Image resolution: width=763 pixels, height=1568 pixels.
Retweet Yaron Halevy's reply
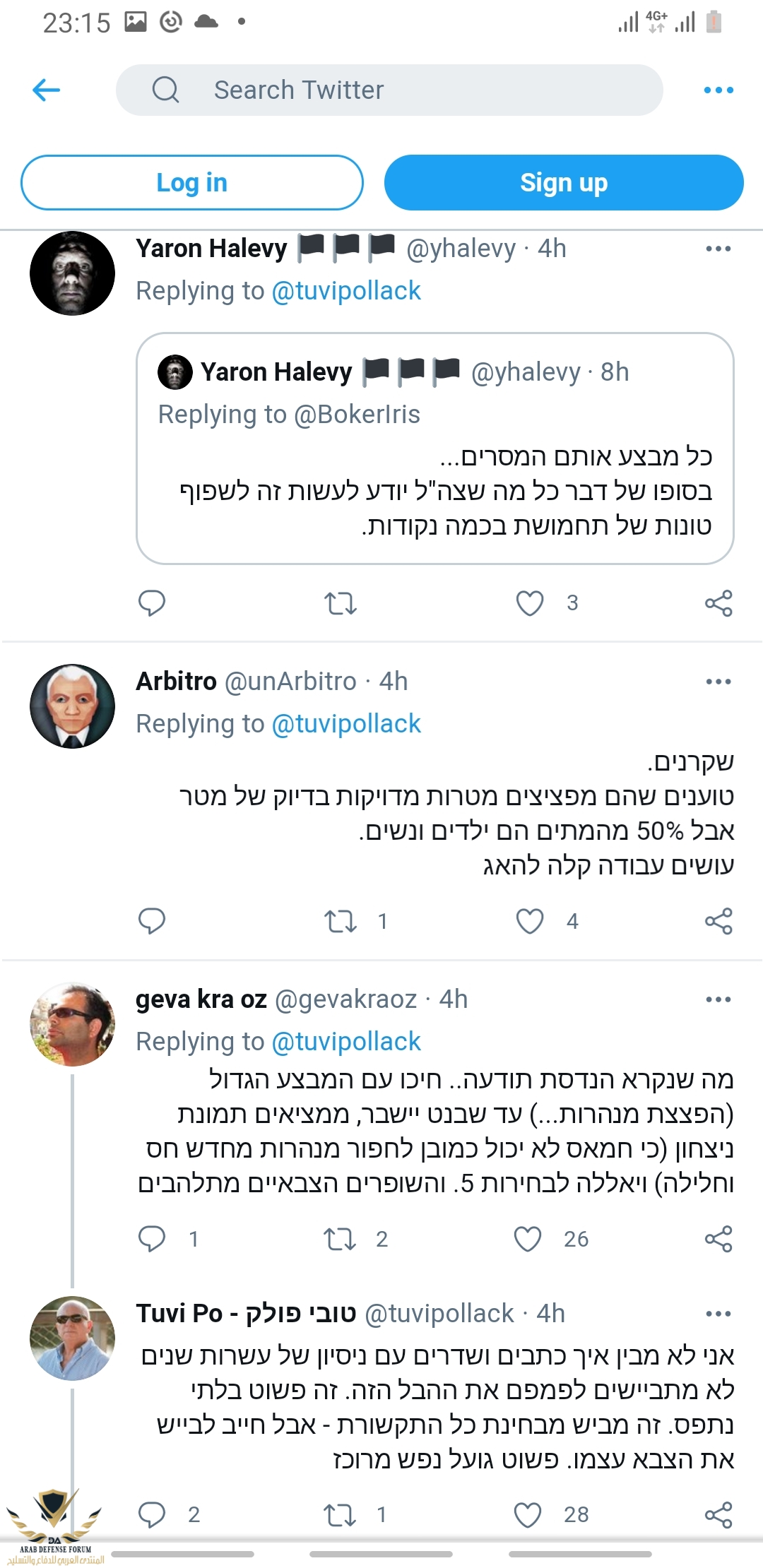[x=340, y=603]
